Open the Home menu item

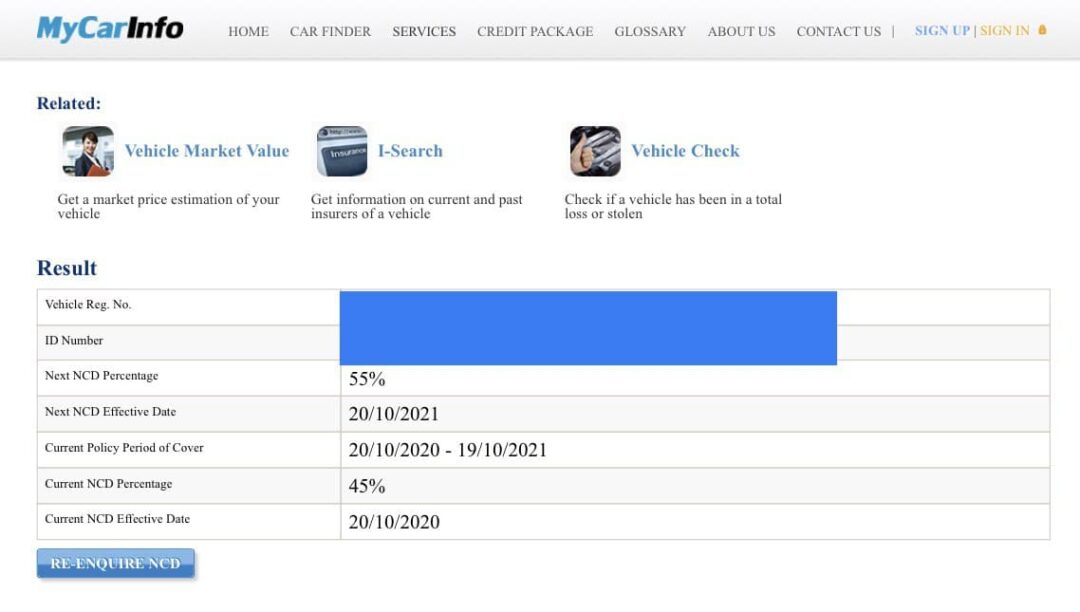coord(249,32)
